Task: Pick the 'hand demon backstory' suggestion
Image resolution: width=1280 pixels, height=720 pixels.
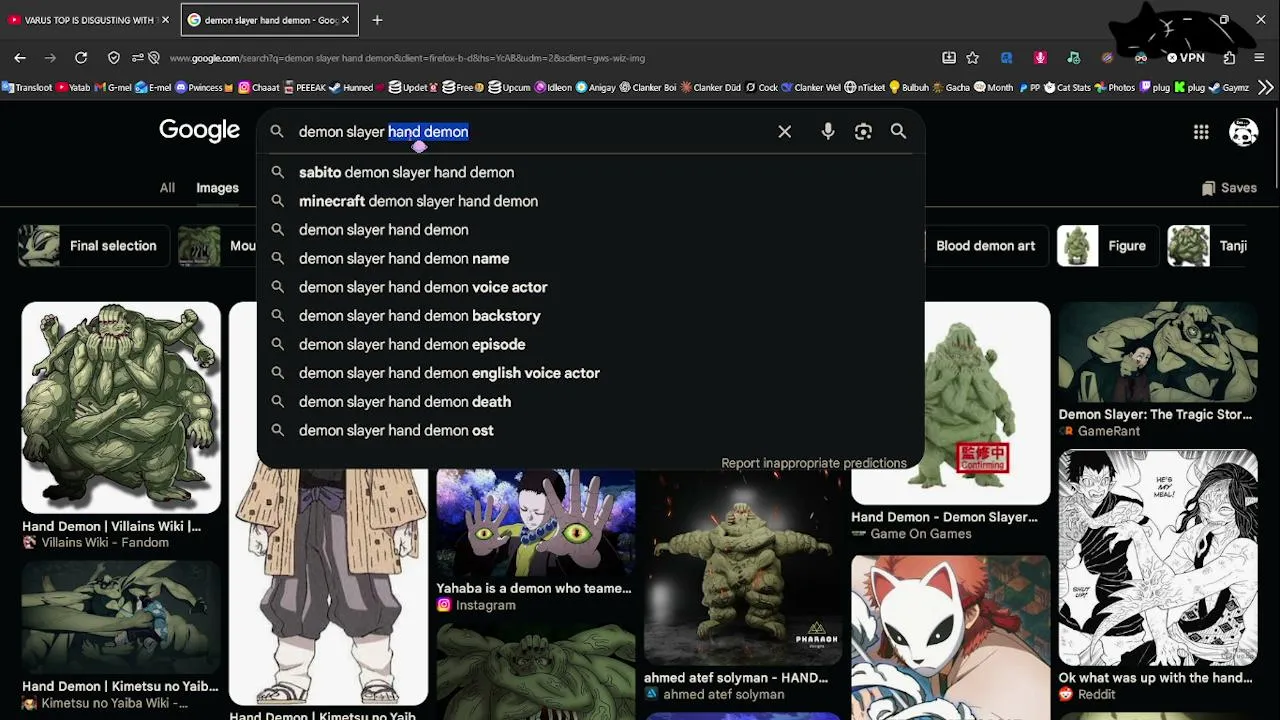Action: click(x=590, y=316)
